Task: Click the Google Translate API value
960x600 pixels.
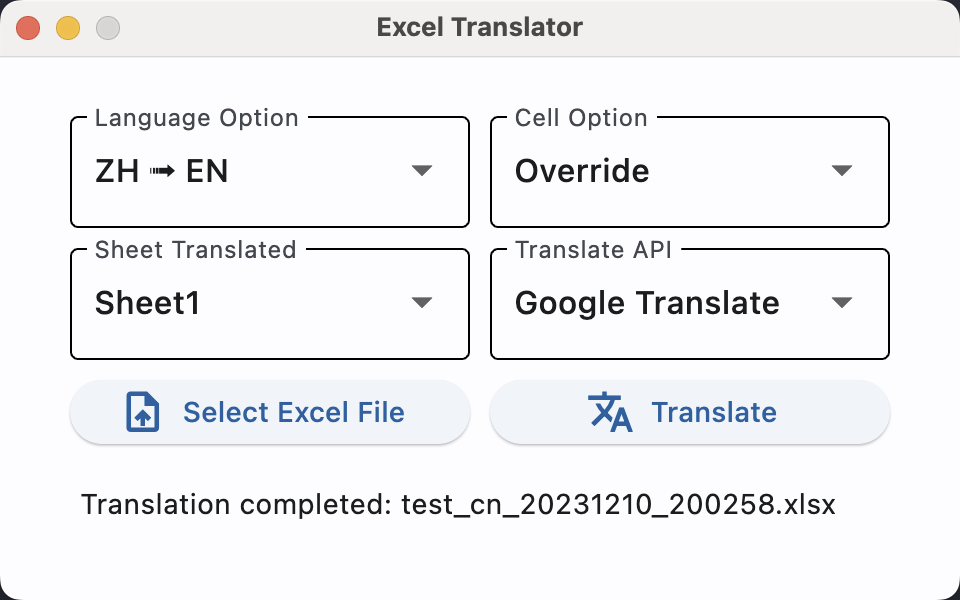Action: 647,302
